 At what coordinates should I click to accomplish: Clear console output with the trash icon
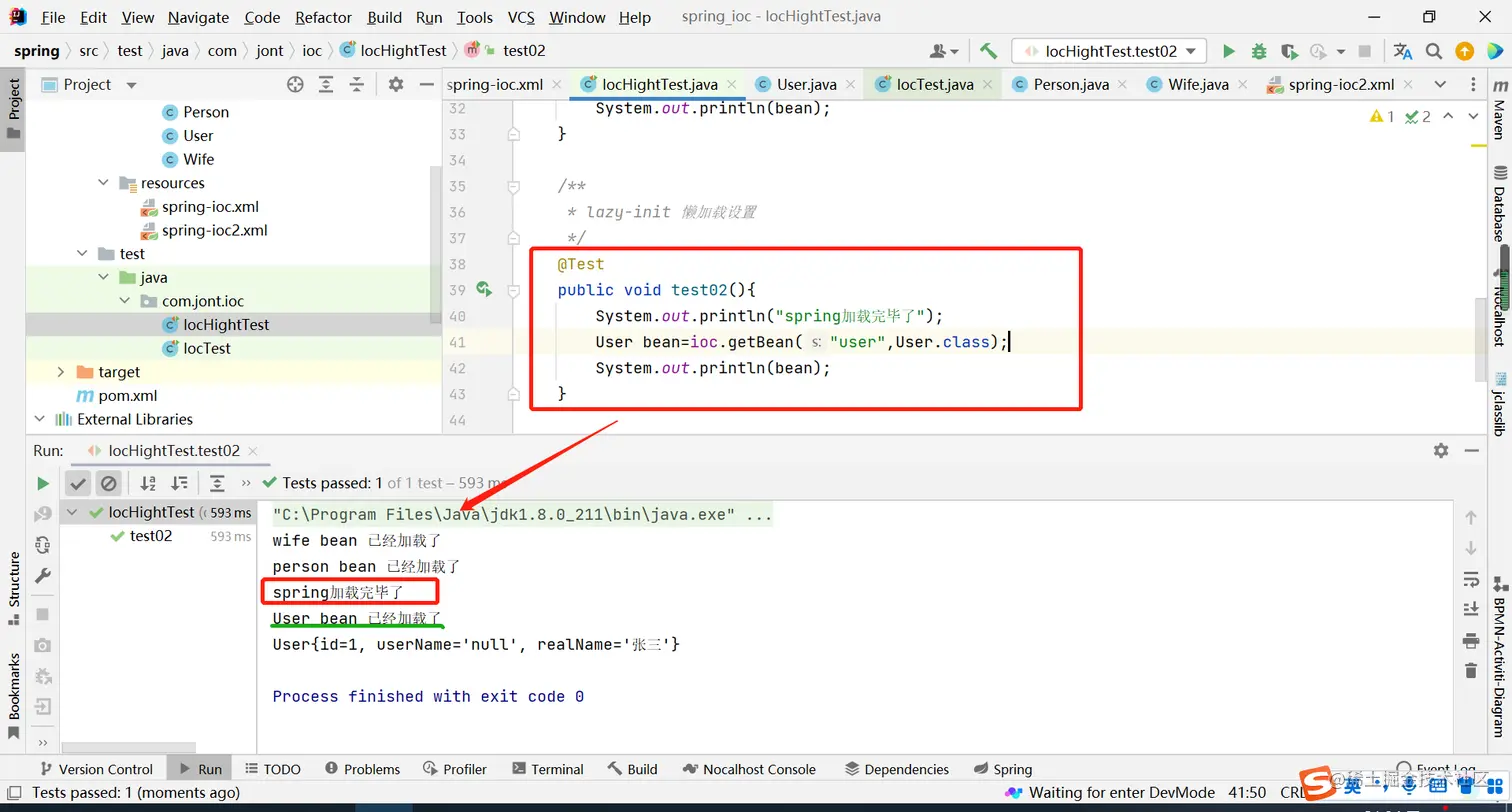(x=1470, y=670)
